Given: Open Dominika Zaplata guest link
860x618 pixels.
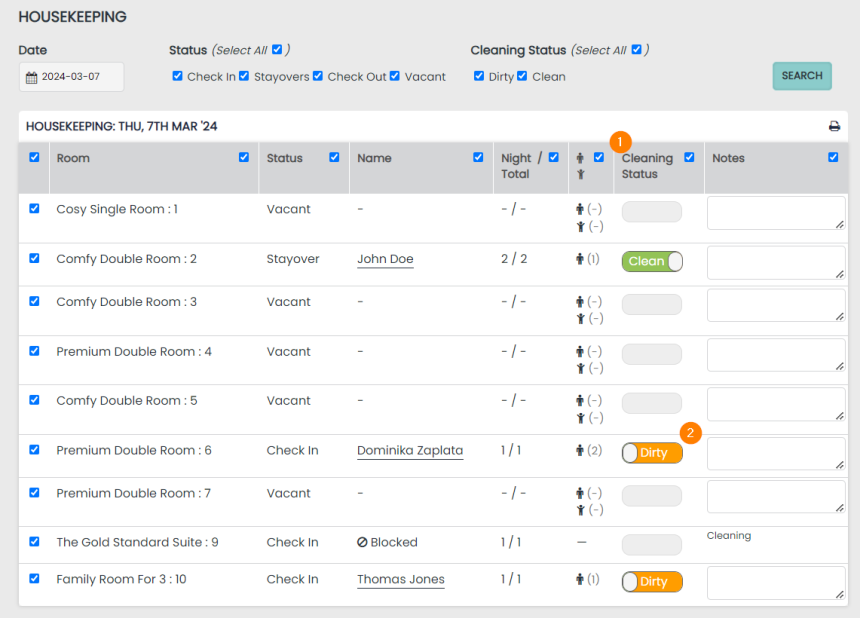Looking at the screenshot, I should click(410, 451).
